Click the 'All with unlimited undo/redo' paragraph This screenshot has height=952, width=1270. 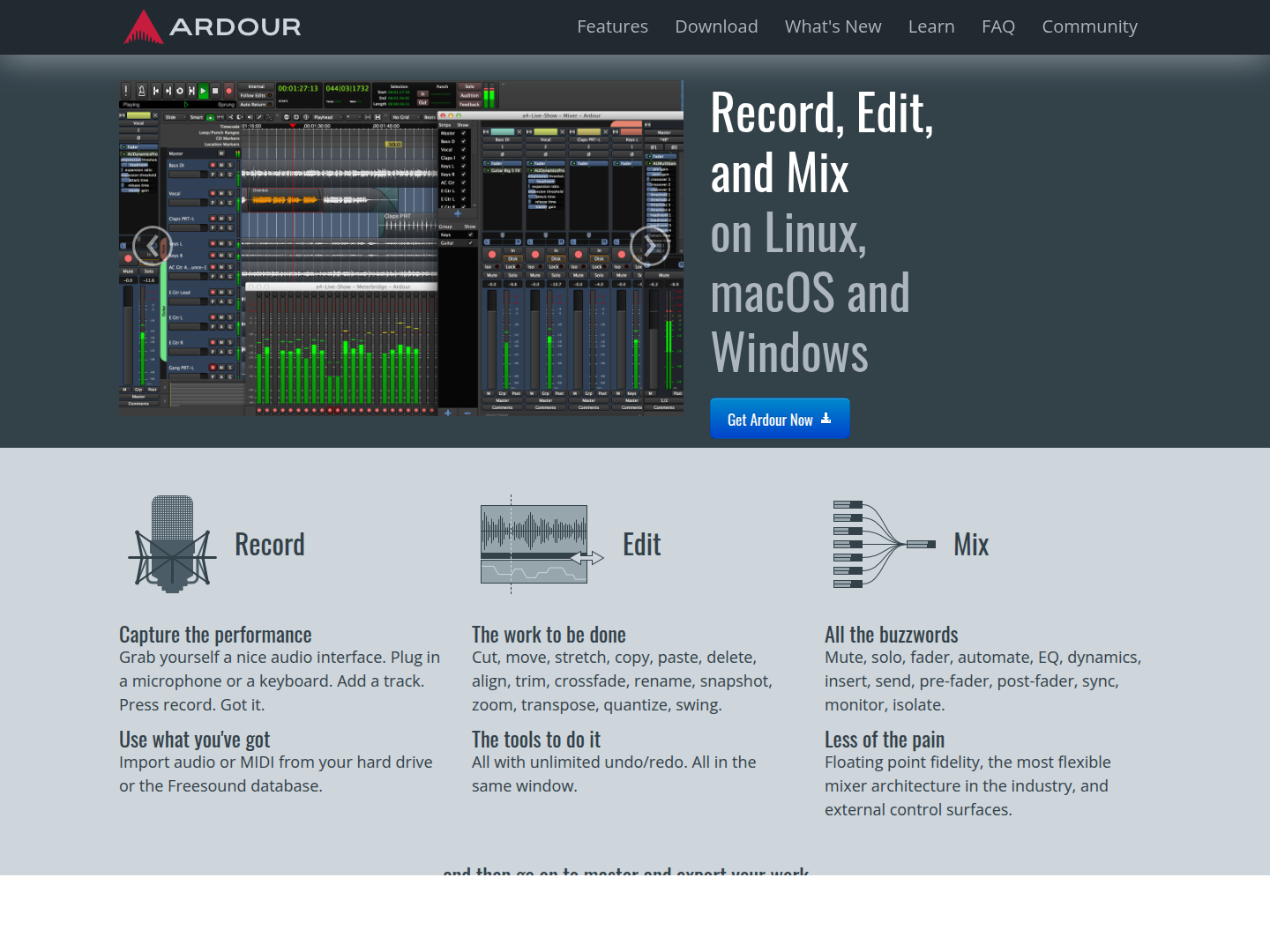point(614,774)
